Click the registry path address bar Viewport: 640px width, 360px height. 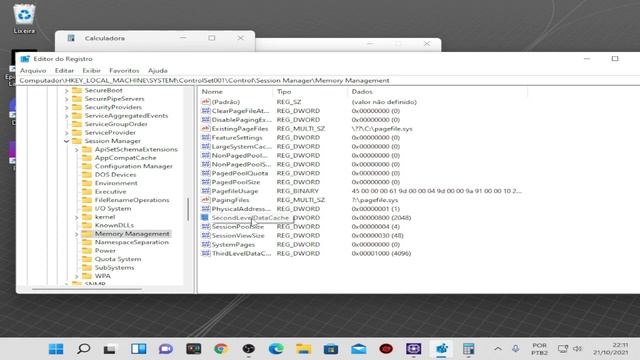click(x=329, y=80)
